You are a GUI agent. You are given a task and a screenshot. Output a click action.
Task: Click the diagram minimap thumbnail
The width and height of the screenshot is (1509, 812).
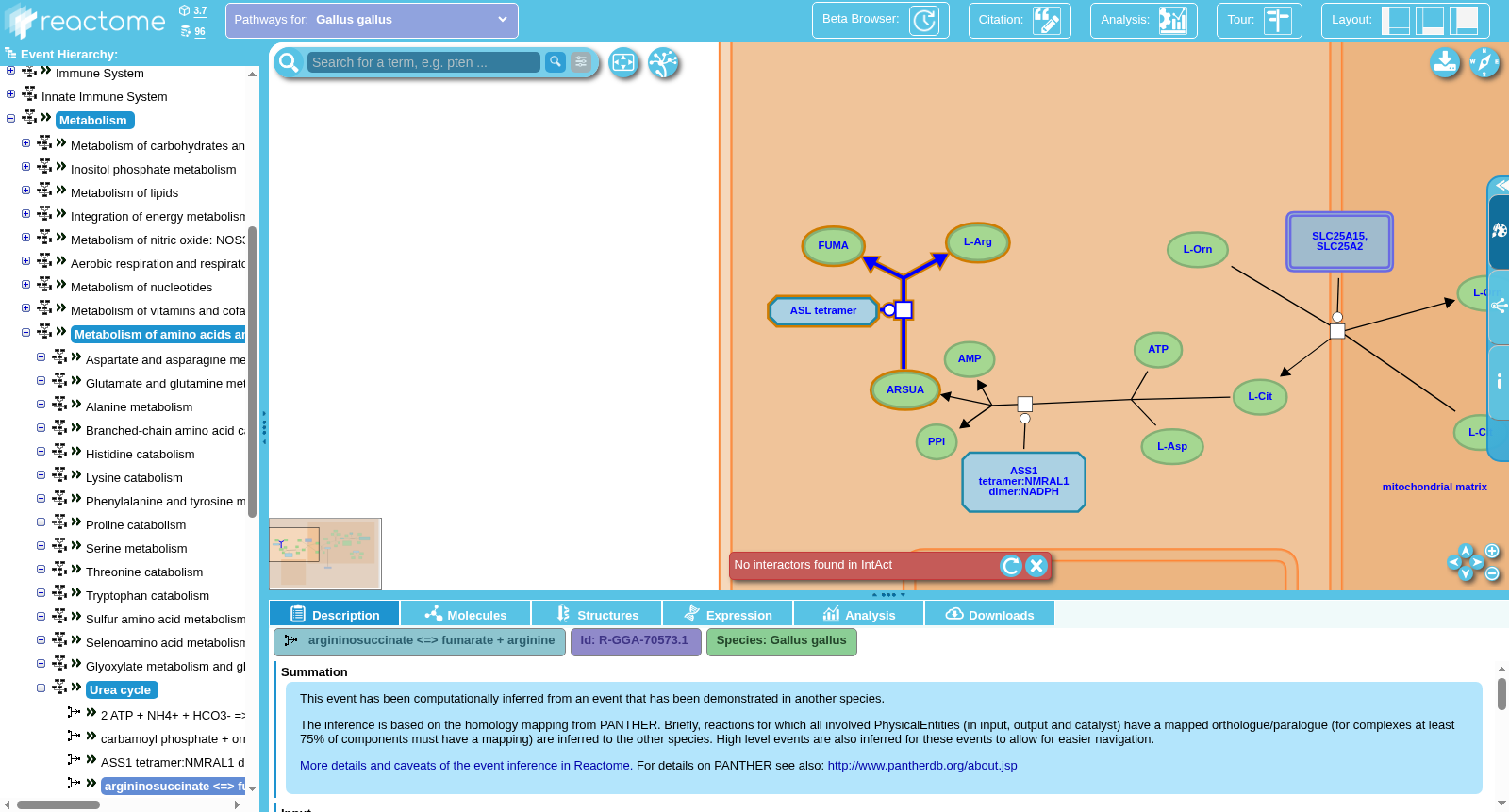(325, 554)
